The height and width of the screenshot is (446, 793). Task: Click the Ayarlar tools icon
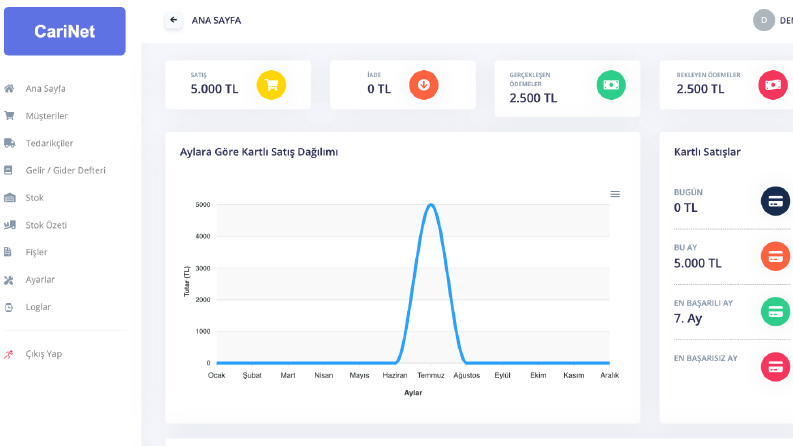tap(9, 280)
